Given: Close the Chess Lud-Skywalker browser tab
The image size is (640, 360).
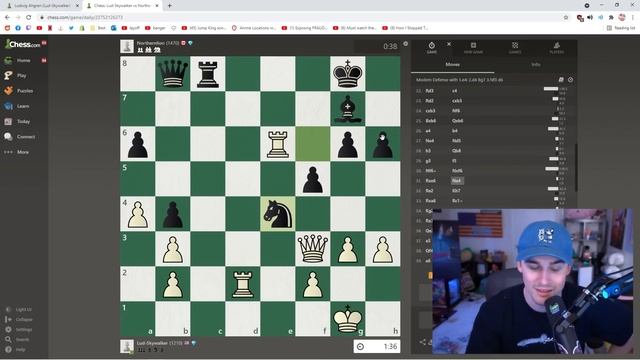Looking at the screenshot, I should (x=157, y=6).
